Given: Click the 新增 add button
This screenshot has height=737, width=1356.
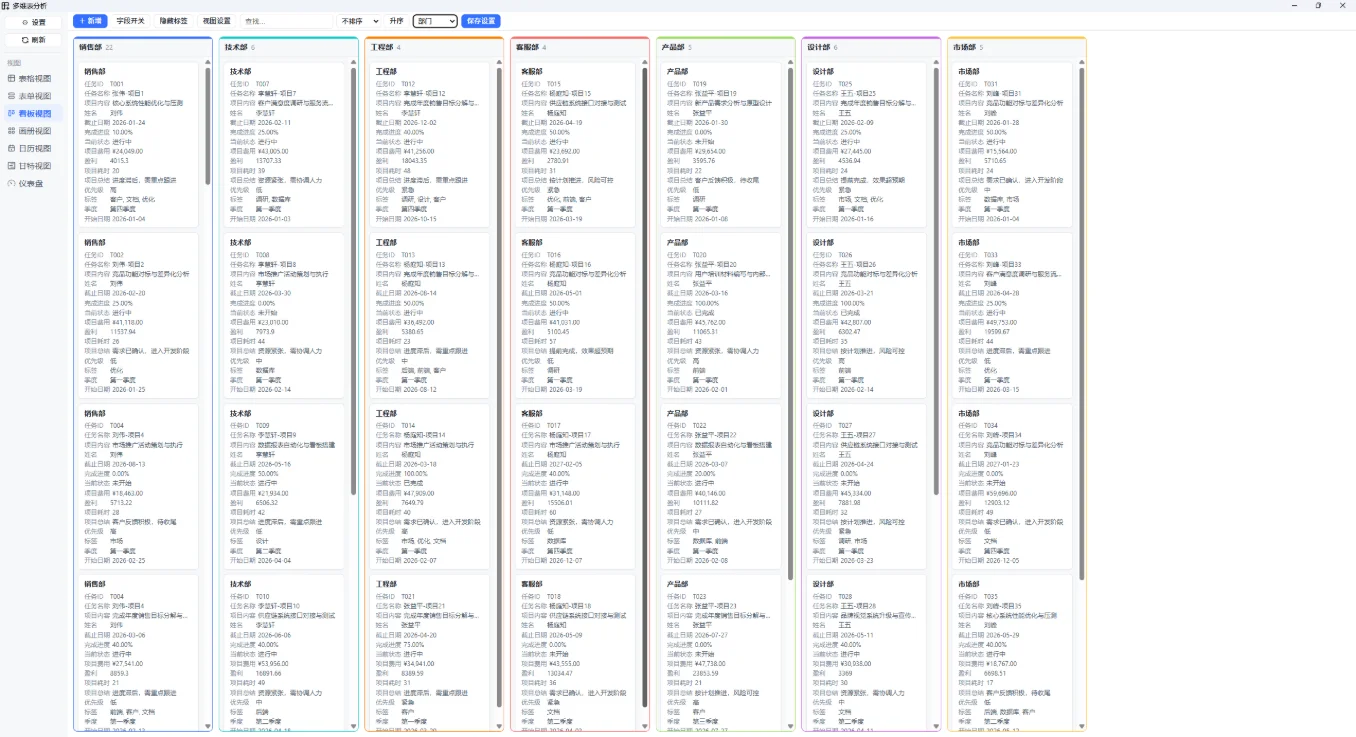Looking at the screenshot, I should pyautogui.click(x=90, y=21).
